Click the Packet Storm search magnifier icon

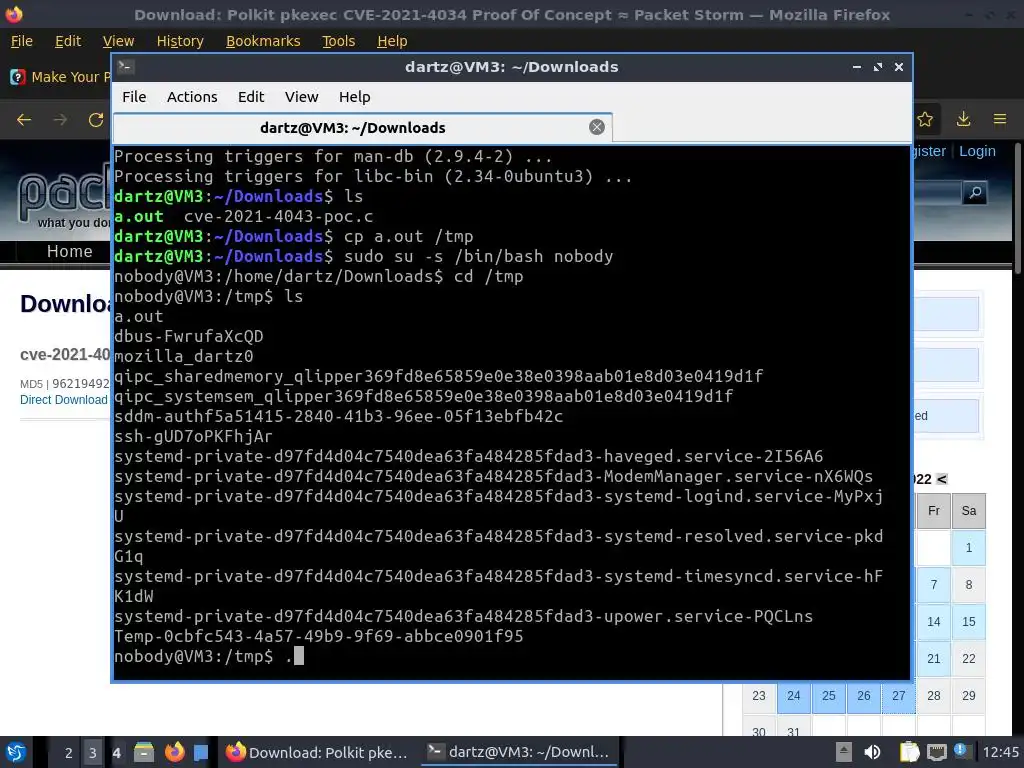pos(975,193)
